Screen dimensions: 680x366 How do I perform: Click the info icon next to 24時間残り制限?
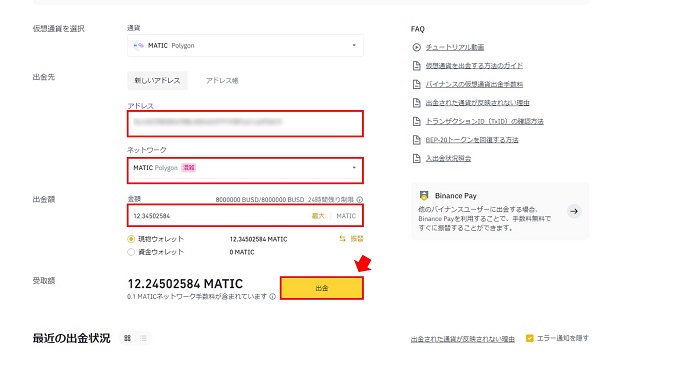click(x=360, y=200)
